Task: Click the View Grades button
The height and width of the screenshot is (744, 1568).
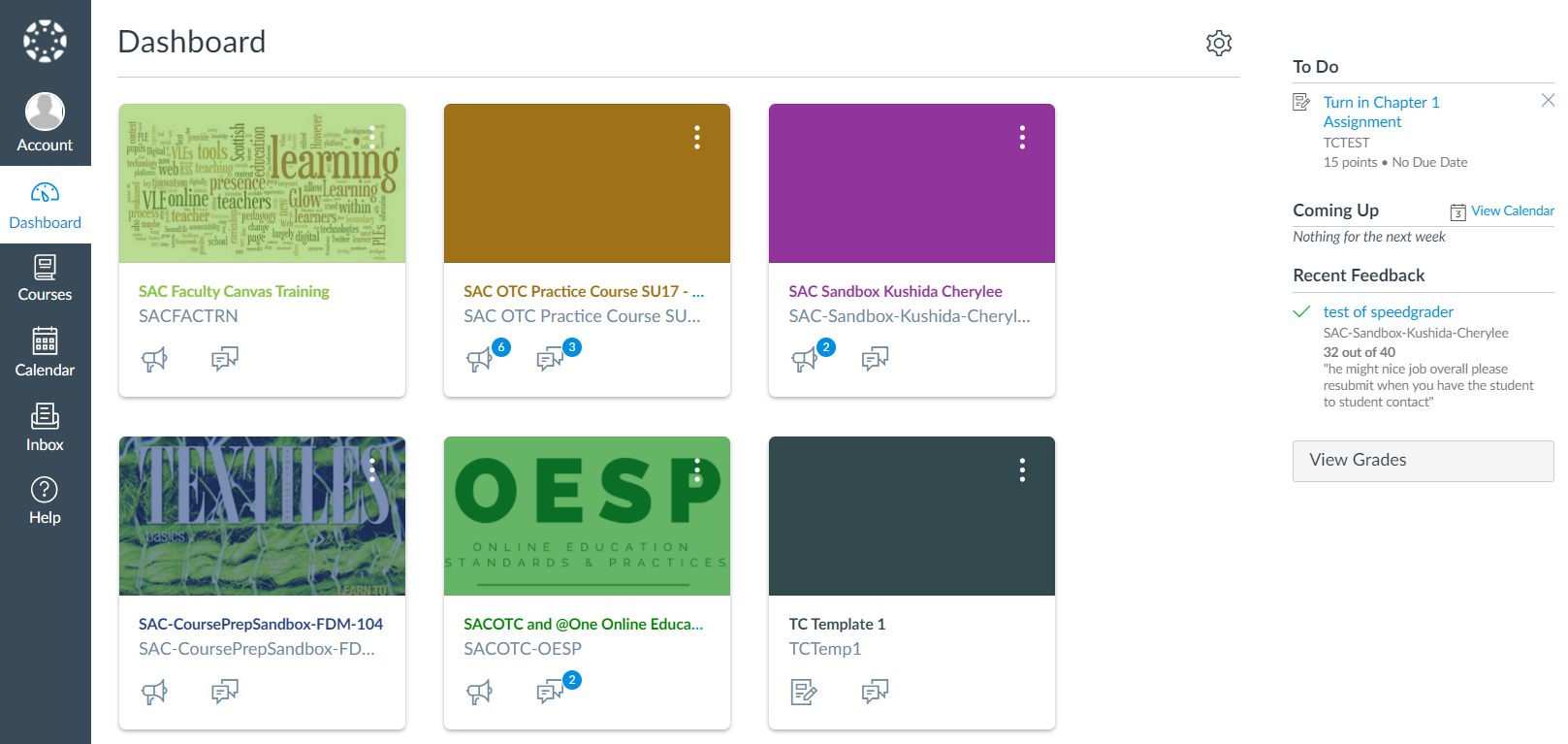Action: click(1423, 461)
